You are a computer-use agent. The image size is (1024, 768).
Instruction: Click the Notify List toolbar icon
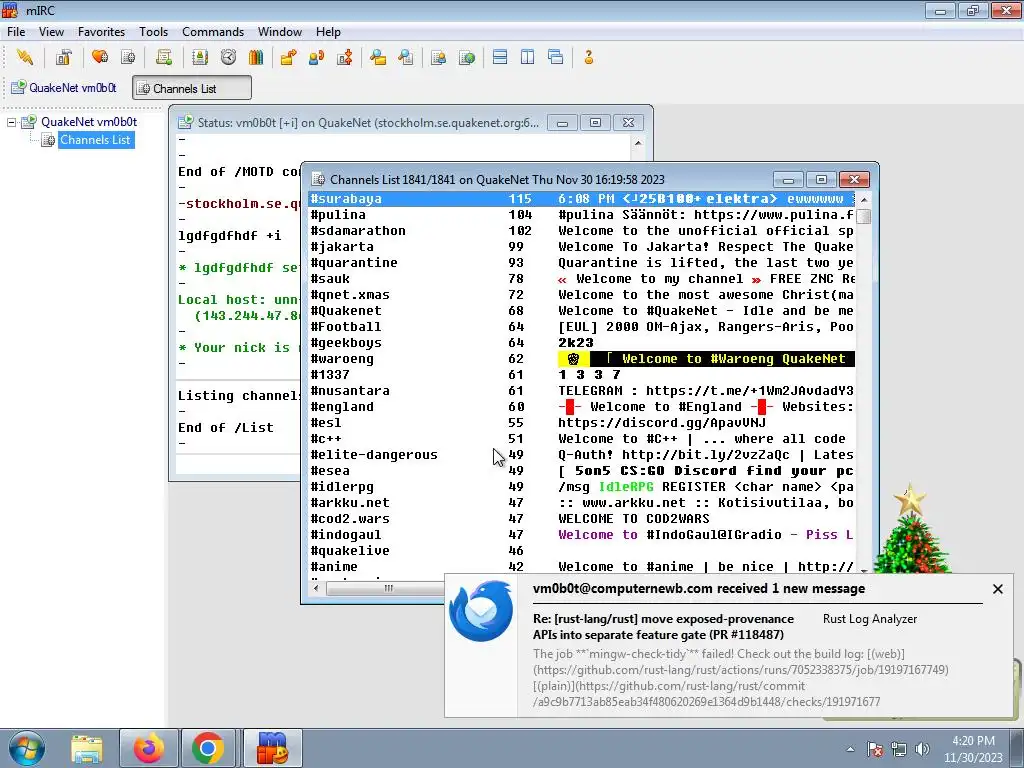tap(438, 57)
